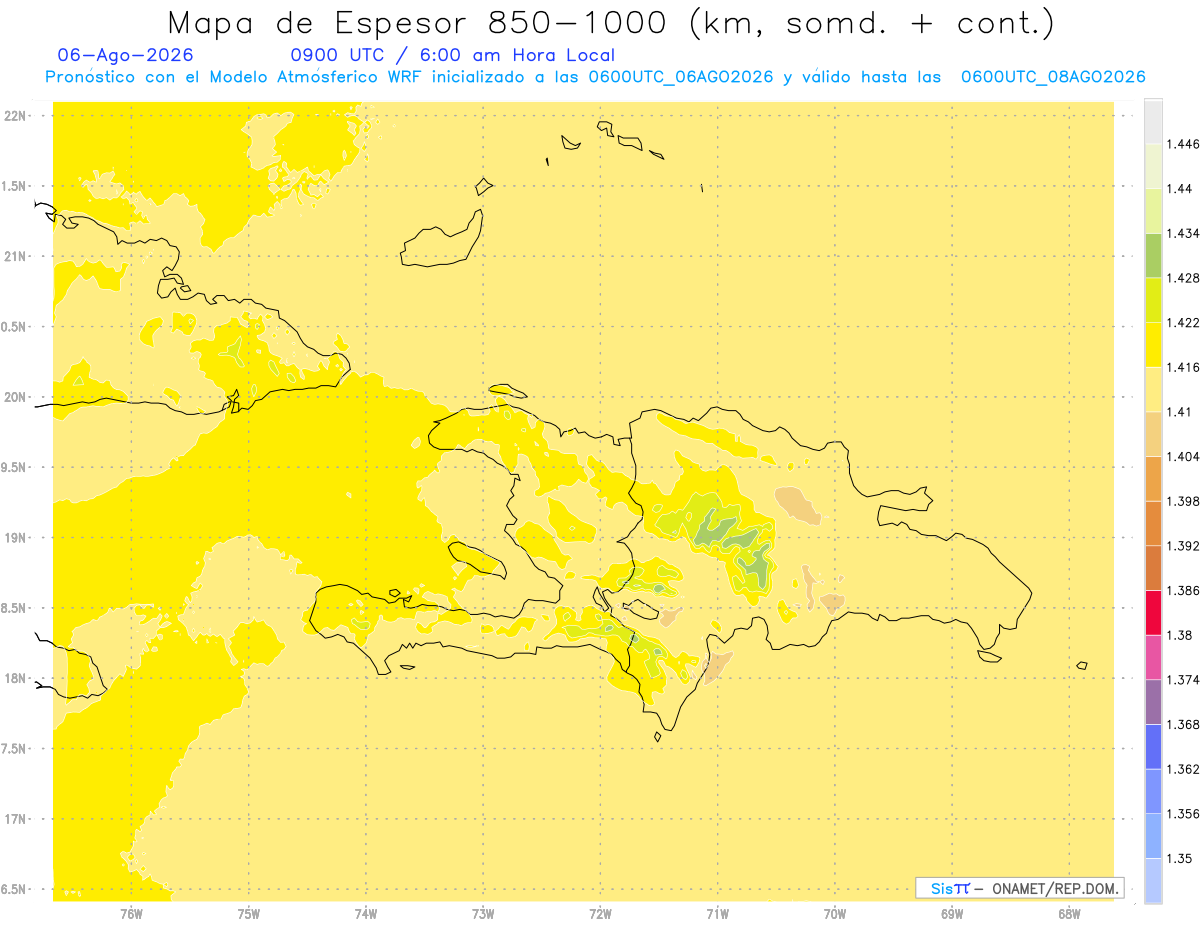Select the "69W" longitude label

(x=952, y=914)
